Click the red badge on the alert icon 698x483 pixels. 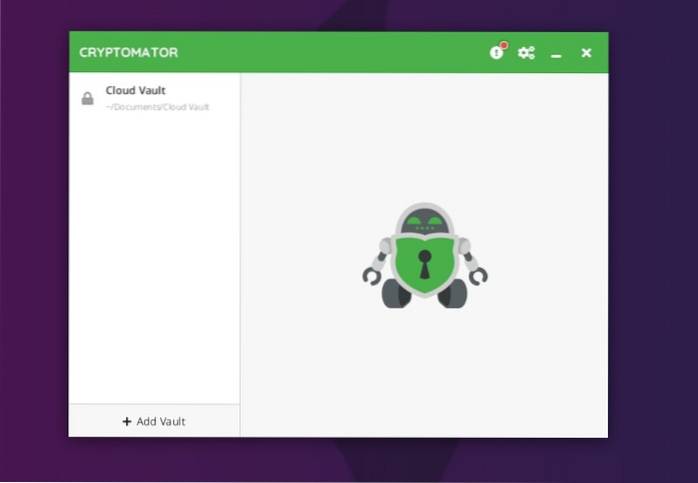503,46
